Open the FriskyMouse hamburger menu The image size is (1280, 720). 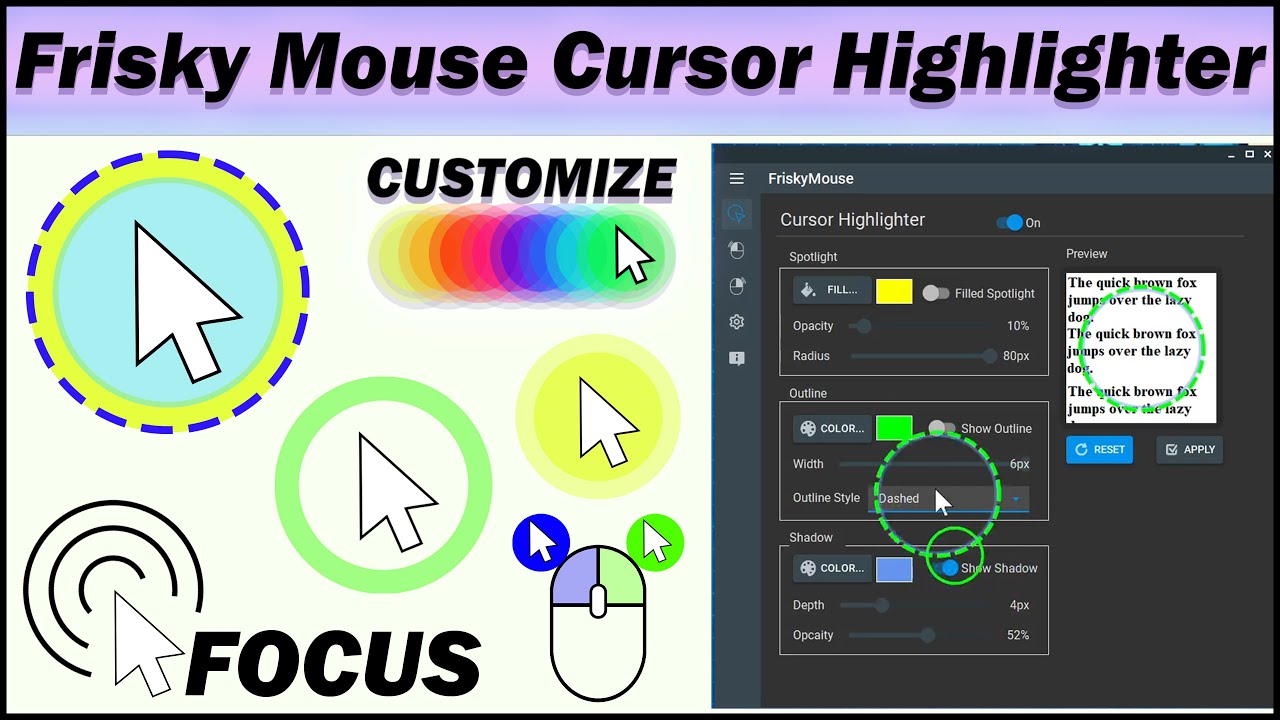pyautogui.click(x=737, y=179)
